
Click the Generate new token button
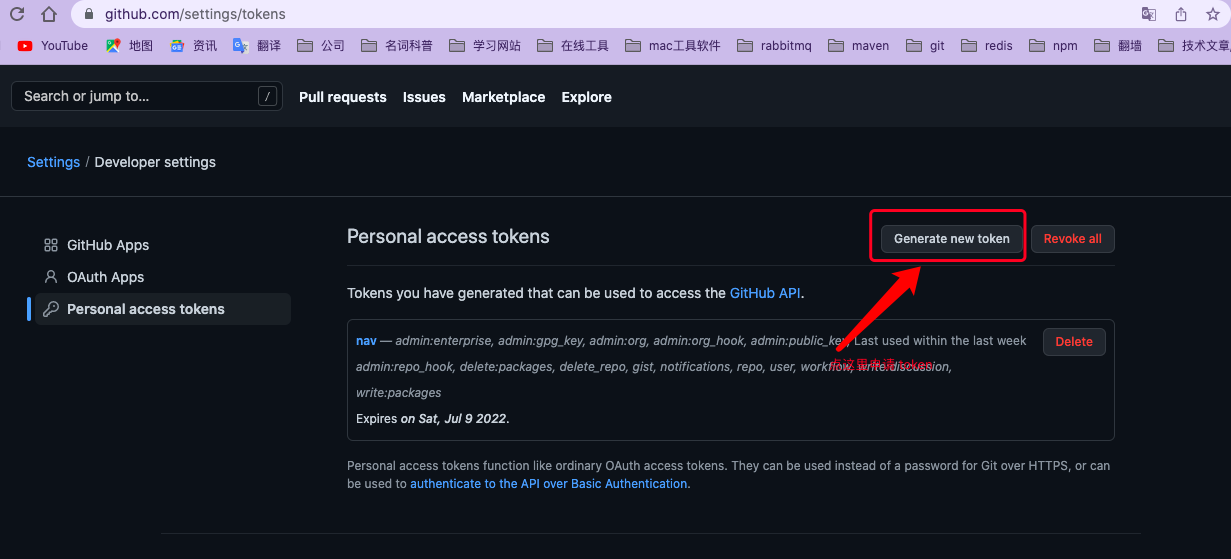tap(952, 239)
